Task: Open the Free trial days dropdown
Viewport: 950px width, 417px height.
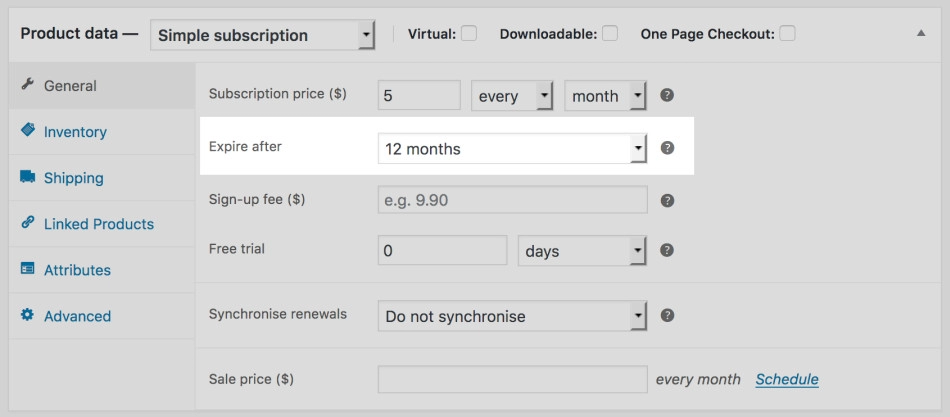Action: coord(583,250)
